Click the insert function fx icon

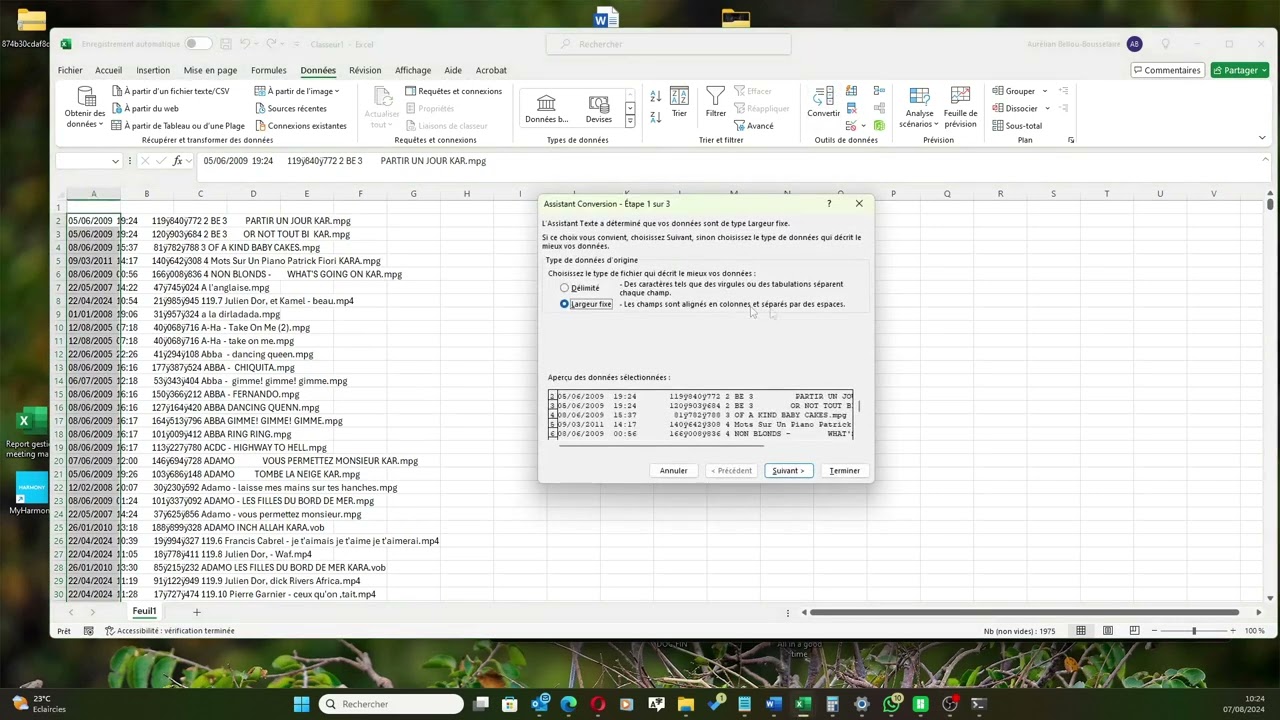click(178, 161)
